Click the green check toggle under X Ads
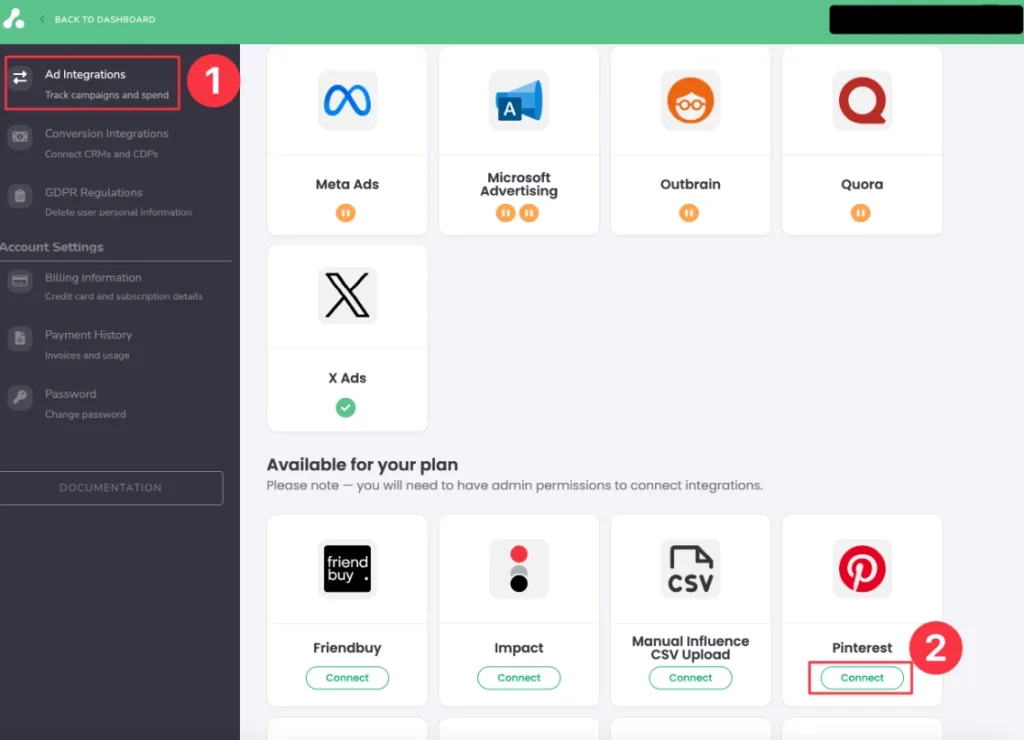 tap(345, 407)
